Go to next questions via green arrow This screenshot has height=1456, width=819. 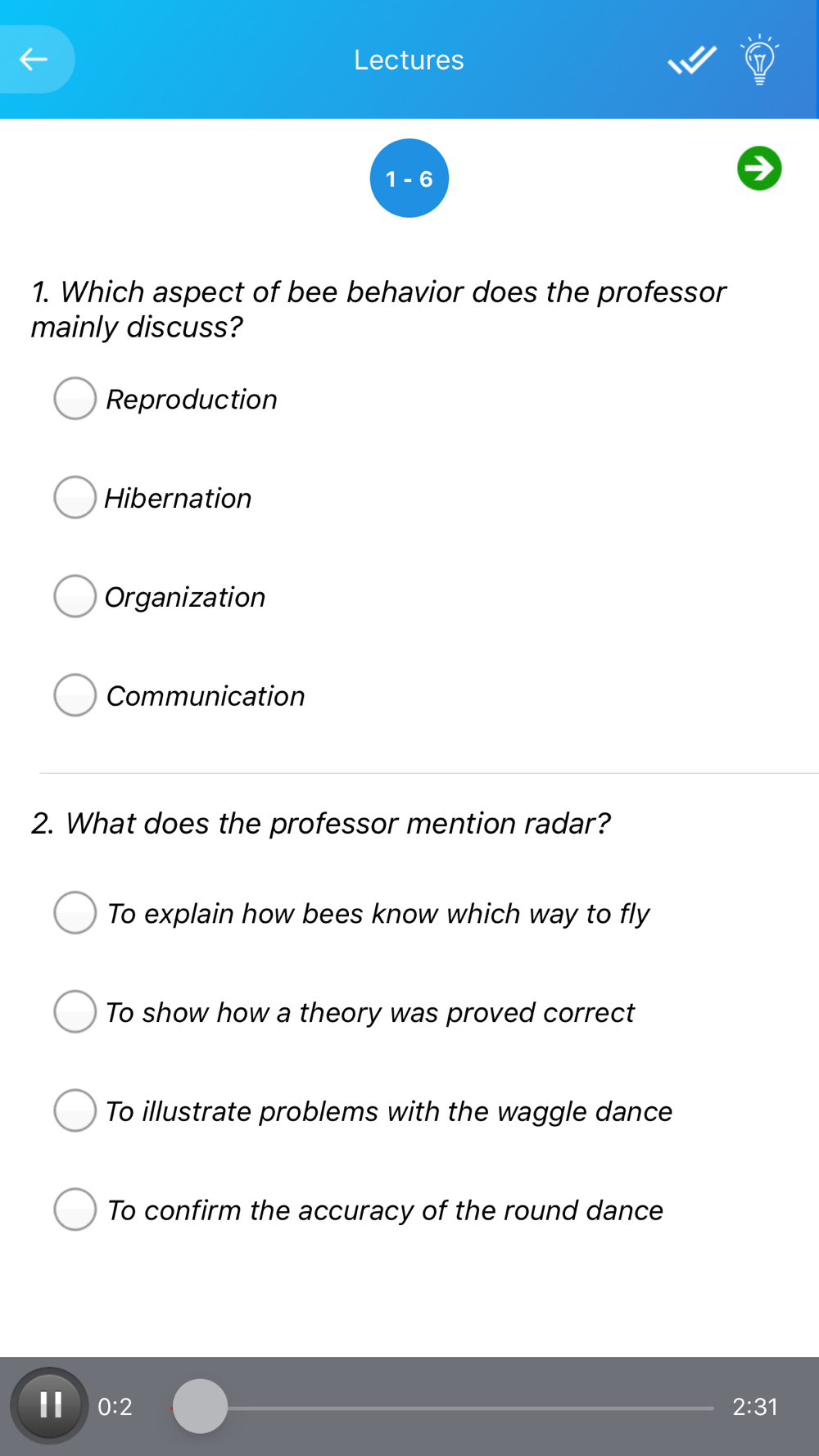pyautogui.click(x=759, y=169)
